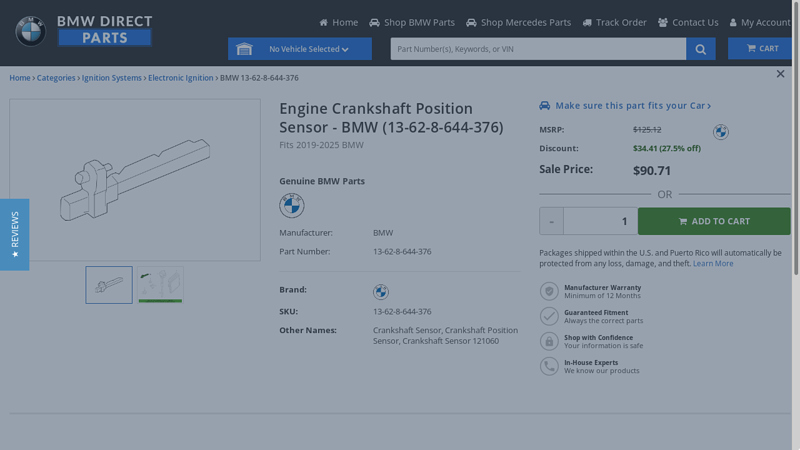Click the cart icon in ADD TO CART

(x=683, y=221)
